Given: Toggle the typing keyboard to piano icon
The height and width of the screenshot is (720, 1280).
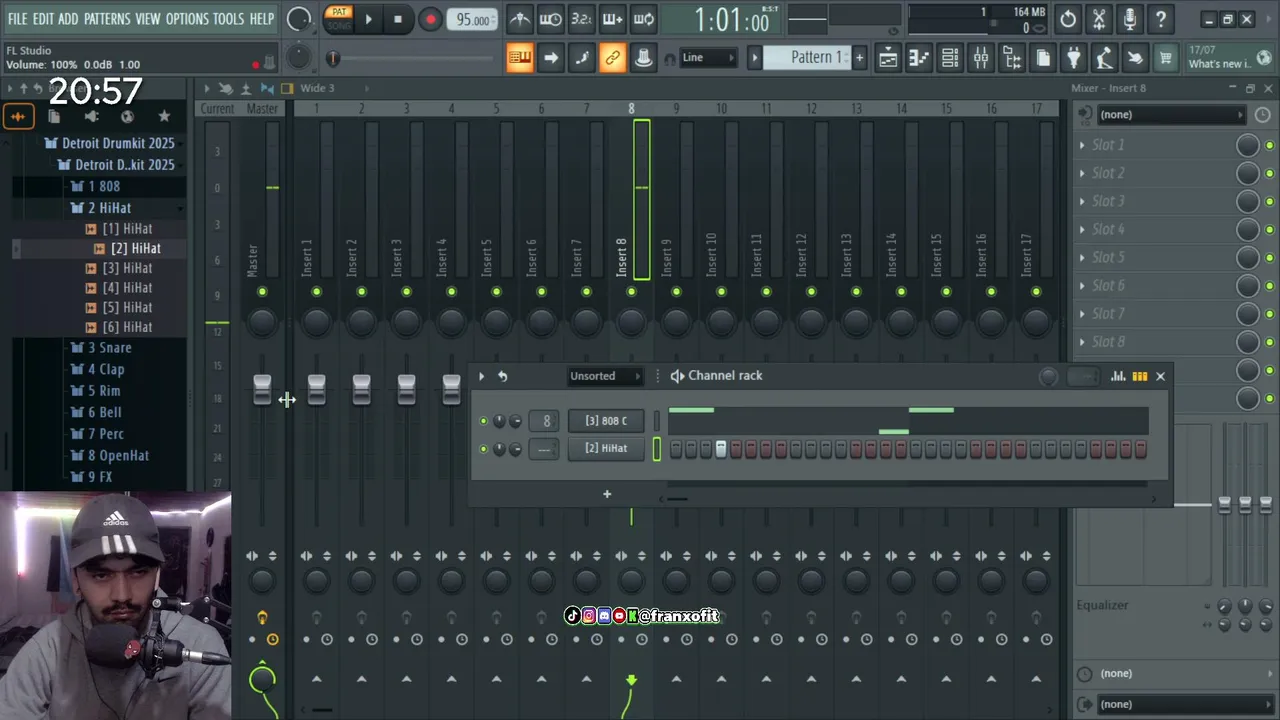Looking at the screenshot, I should tap(520, 58).
